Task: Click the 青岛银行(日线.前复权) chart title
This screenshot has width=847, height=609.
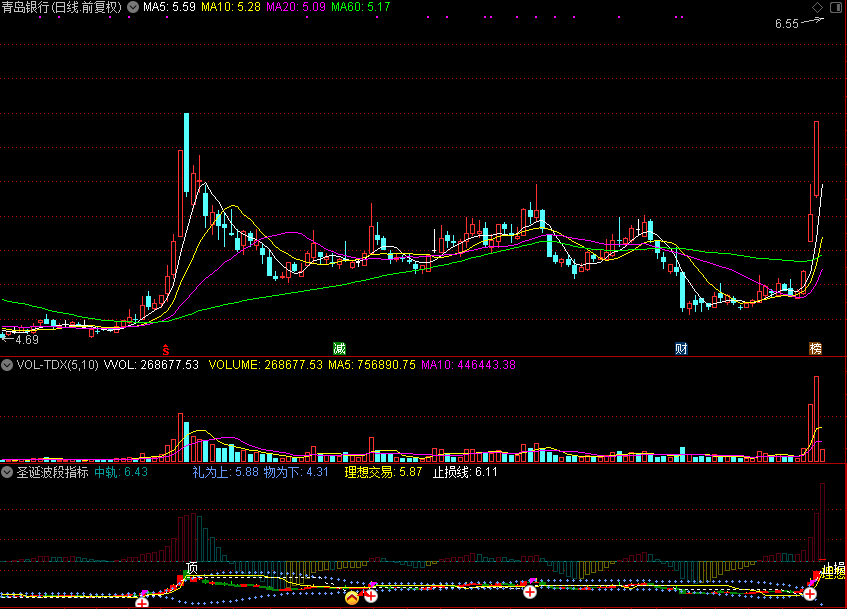Action: click(x=62, y=7)
